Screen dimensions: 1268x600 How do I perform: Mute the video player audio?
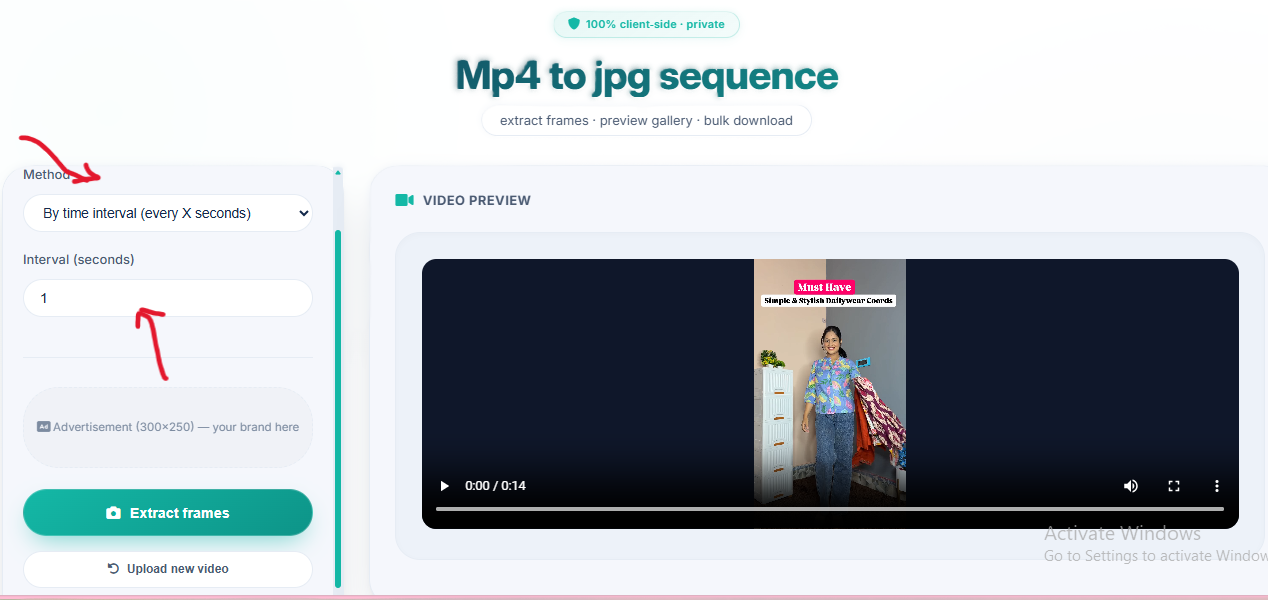point(1130,485)
